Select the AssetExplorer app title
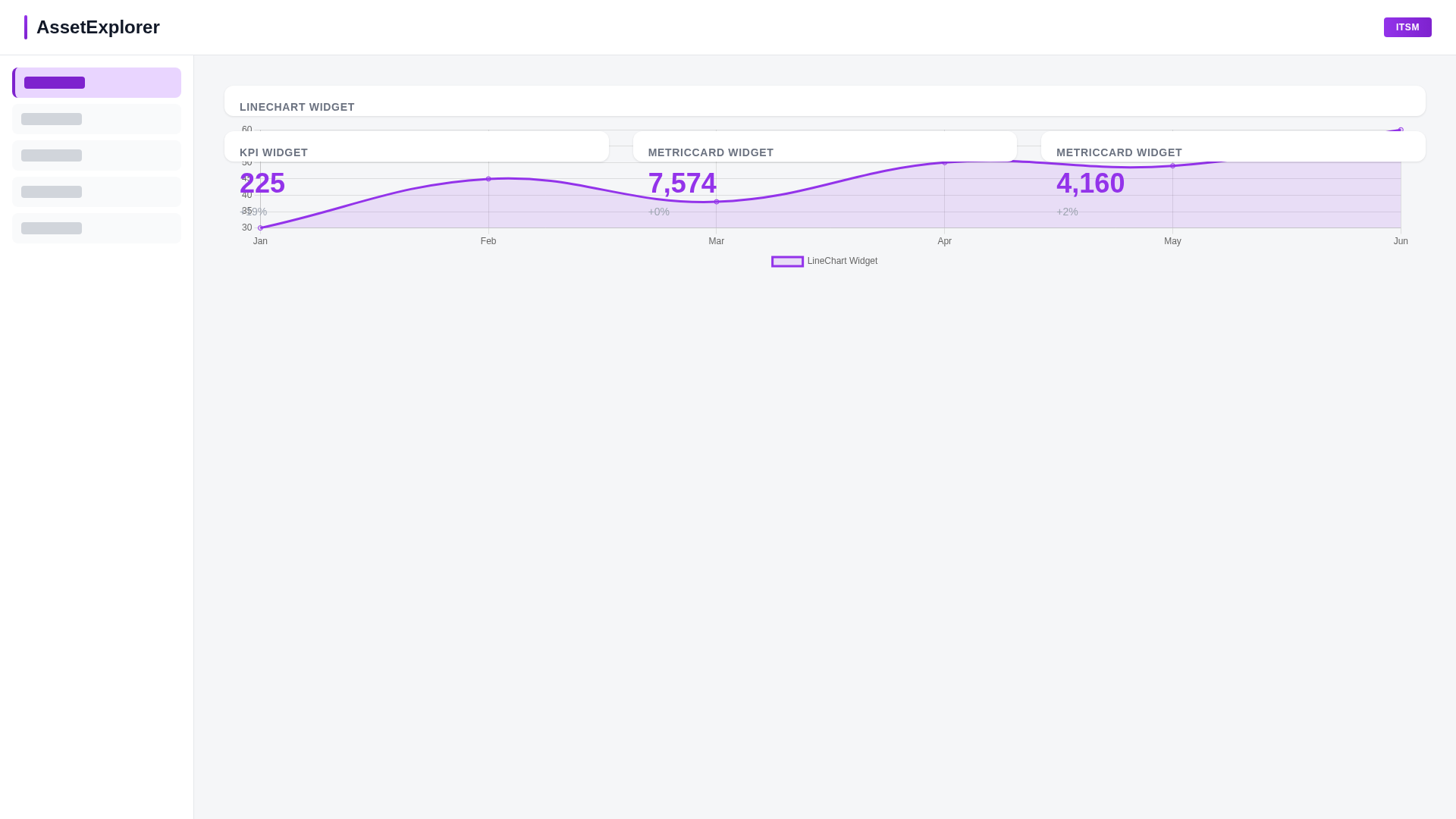 [x=98, y=27]
